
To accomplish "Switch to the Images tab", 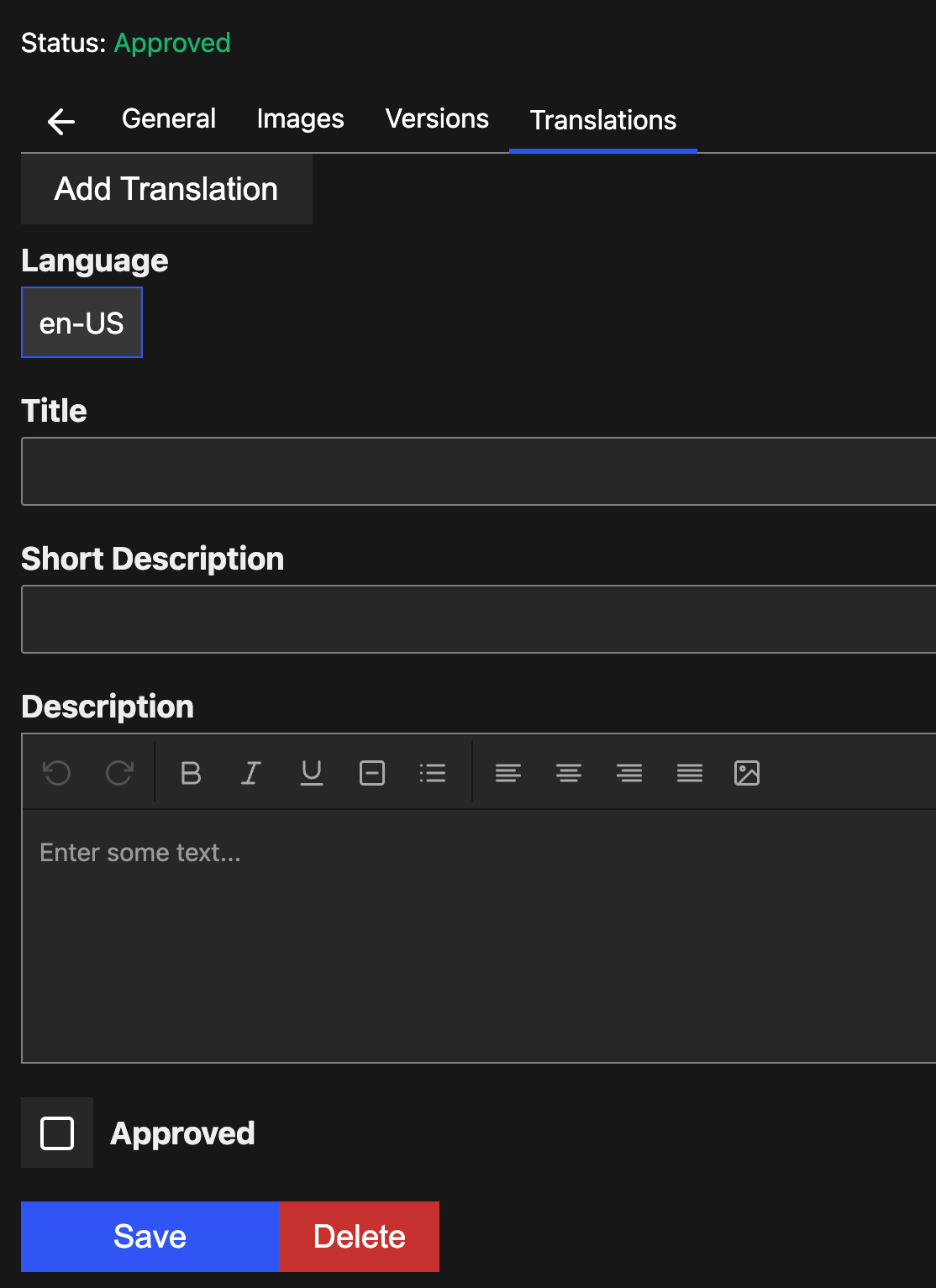I will coord(301,119).
